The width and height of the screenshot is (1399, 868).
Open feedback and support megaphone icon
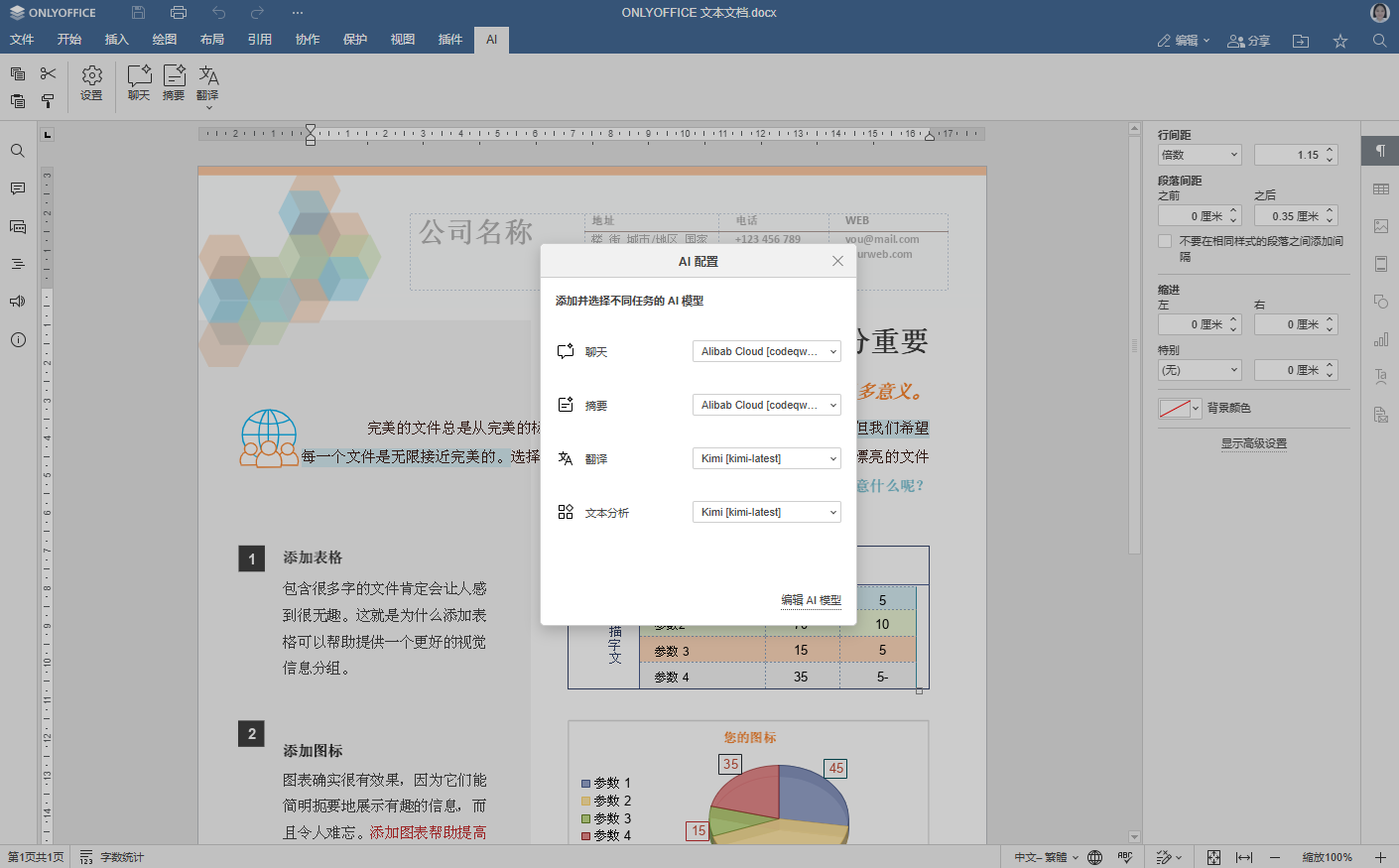pos(18,302)
